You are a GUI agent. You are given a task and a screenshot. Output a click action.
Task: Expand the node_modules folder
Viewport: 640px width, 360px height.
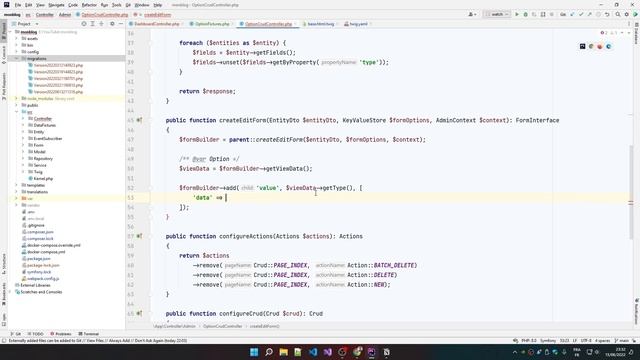tap(16, 98)
